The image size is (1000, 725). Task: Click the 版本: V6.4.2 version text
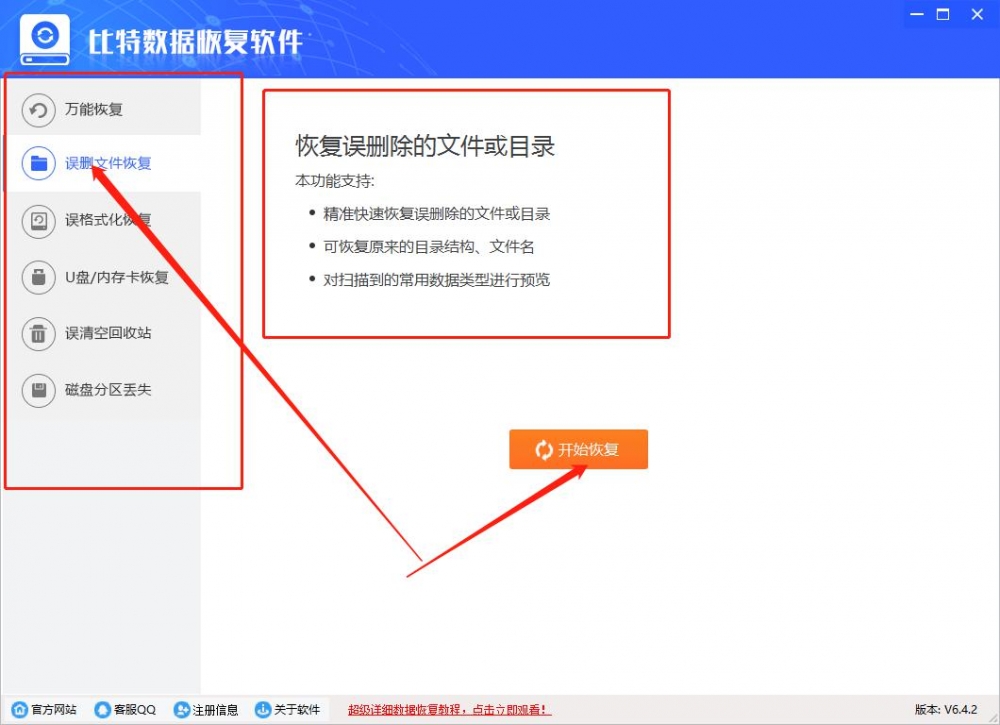coord(946,709)
